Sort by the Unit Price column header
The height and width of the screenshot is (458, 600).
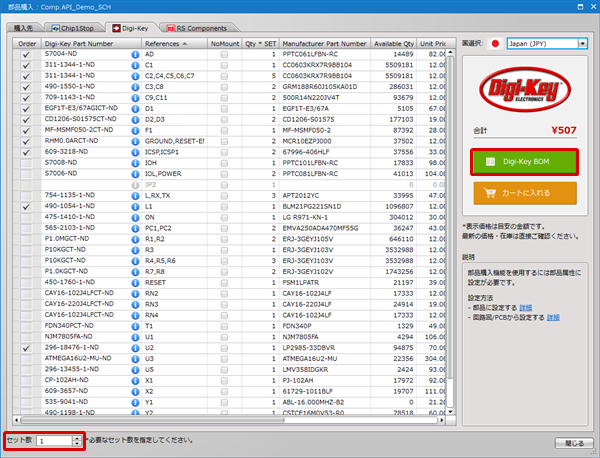[432, 44]
